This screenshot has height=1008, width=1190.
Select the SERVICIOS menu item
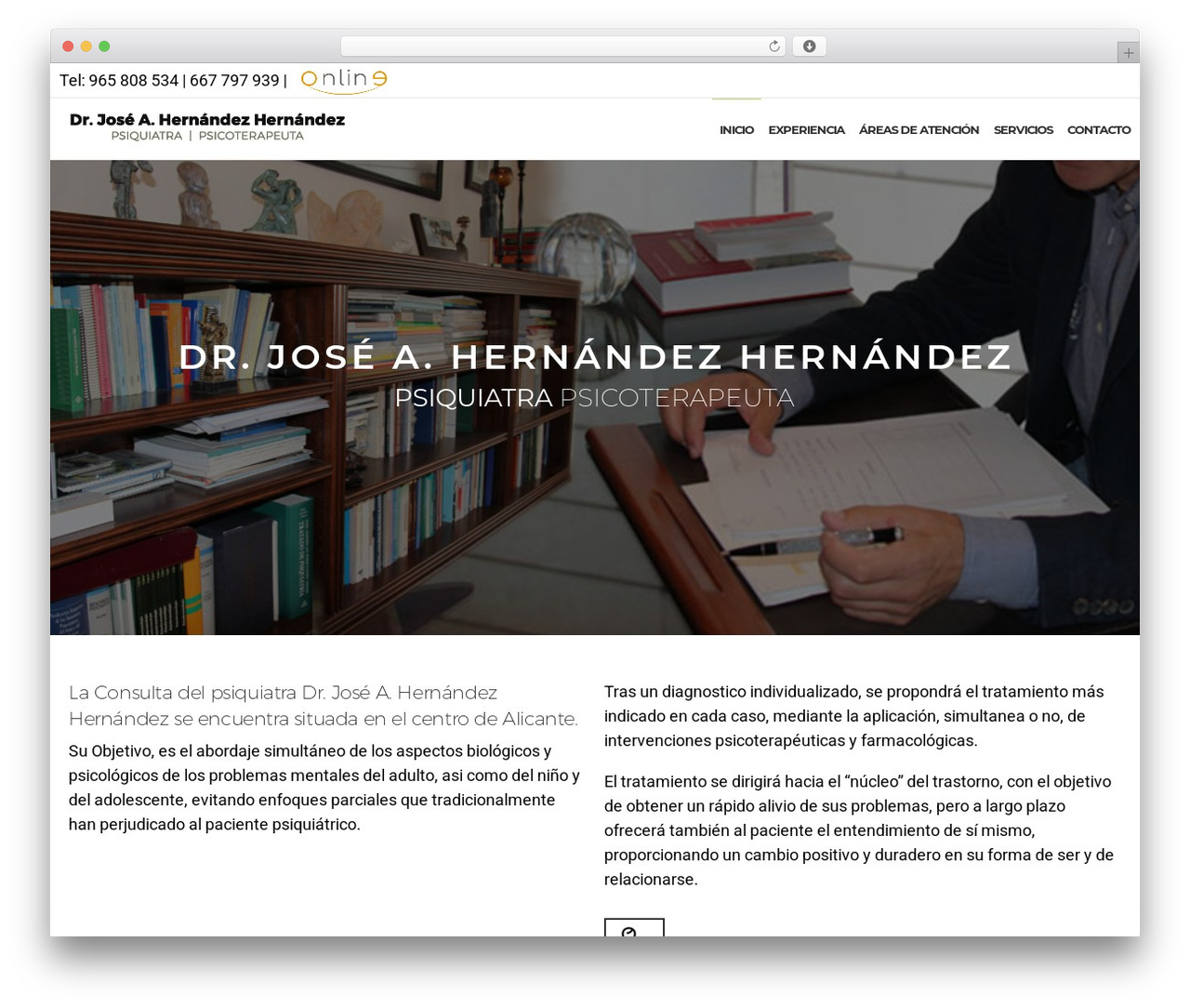click(x=1023, y=130)
